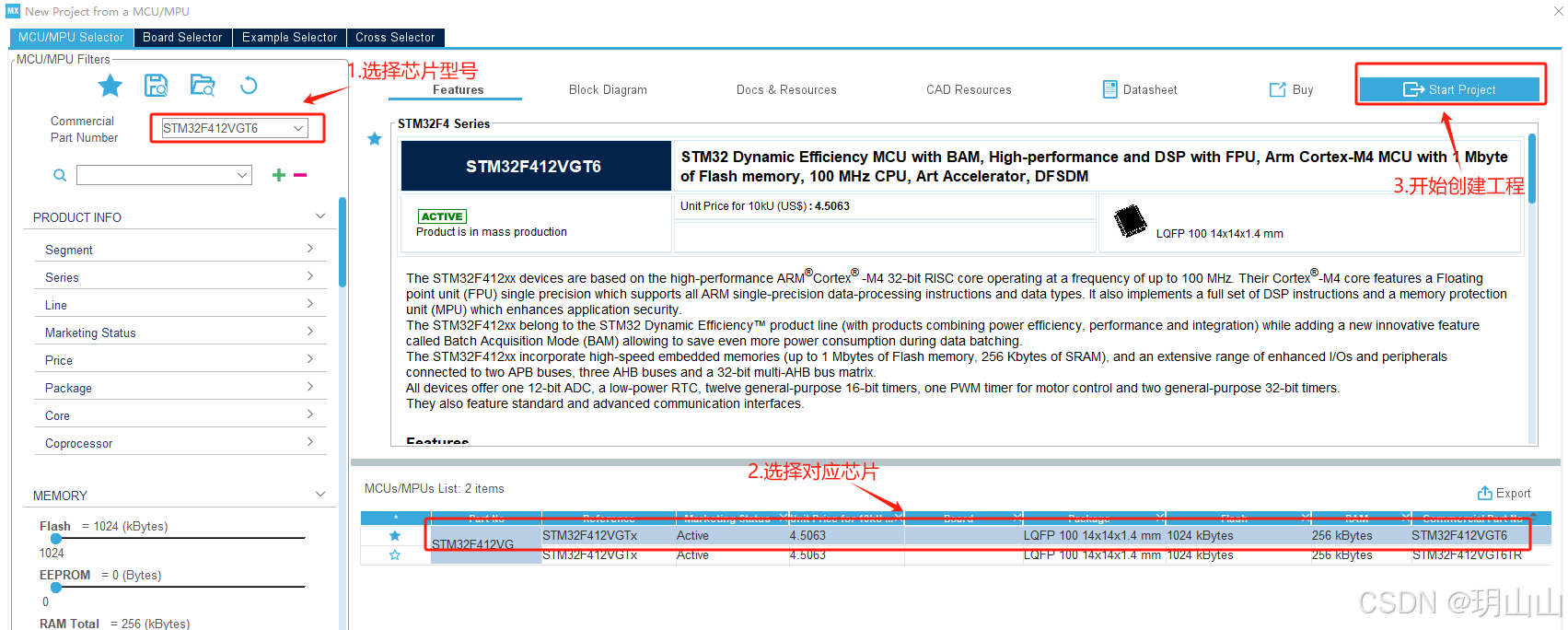Show favorite MCUs with the star filter icon

tap(110, 86)
